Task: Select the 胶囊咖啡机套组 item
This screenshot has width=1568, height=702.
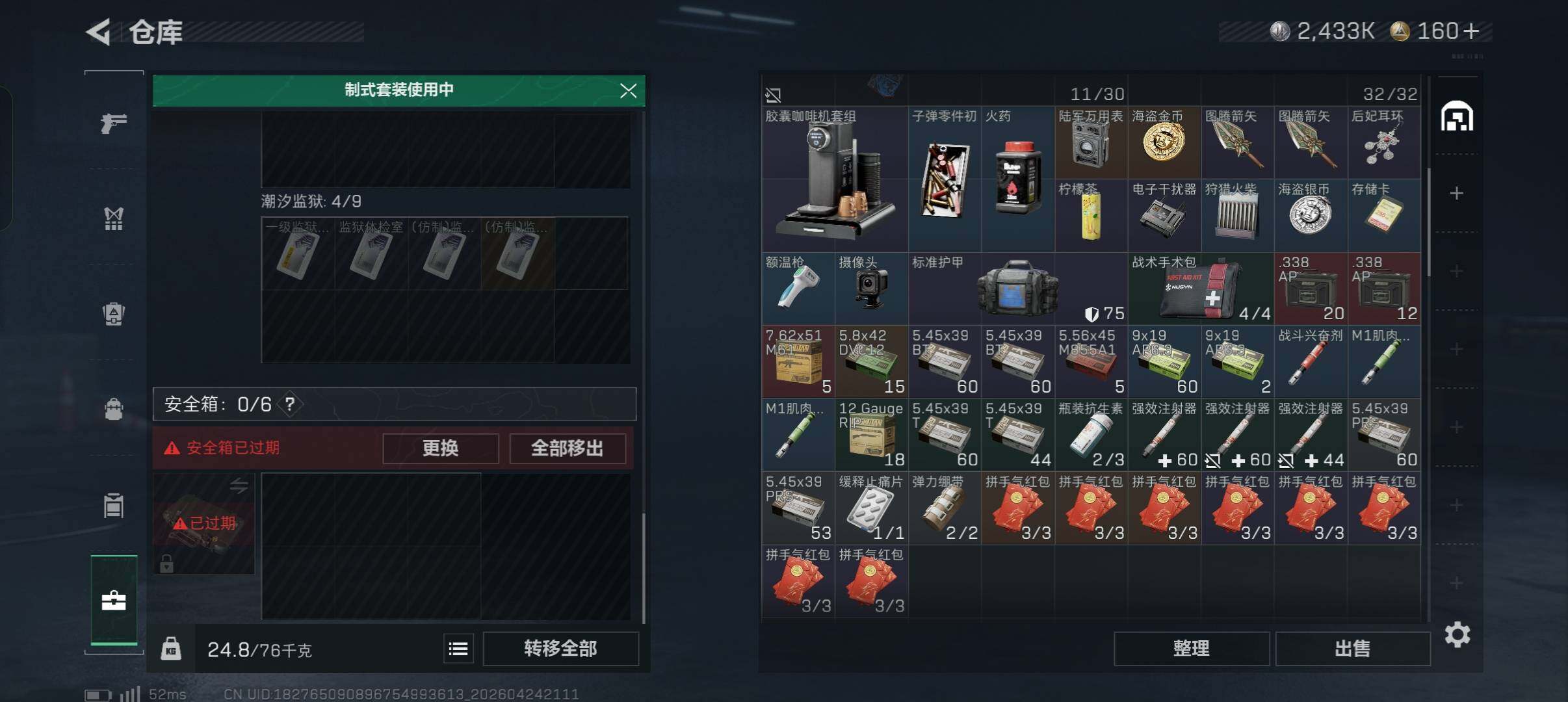Action: tap(835, 179)
